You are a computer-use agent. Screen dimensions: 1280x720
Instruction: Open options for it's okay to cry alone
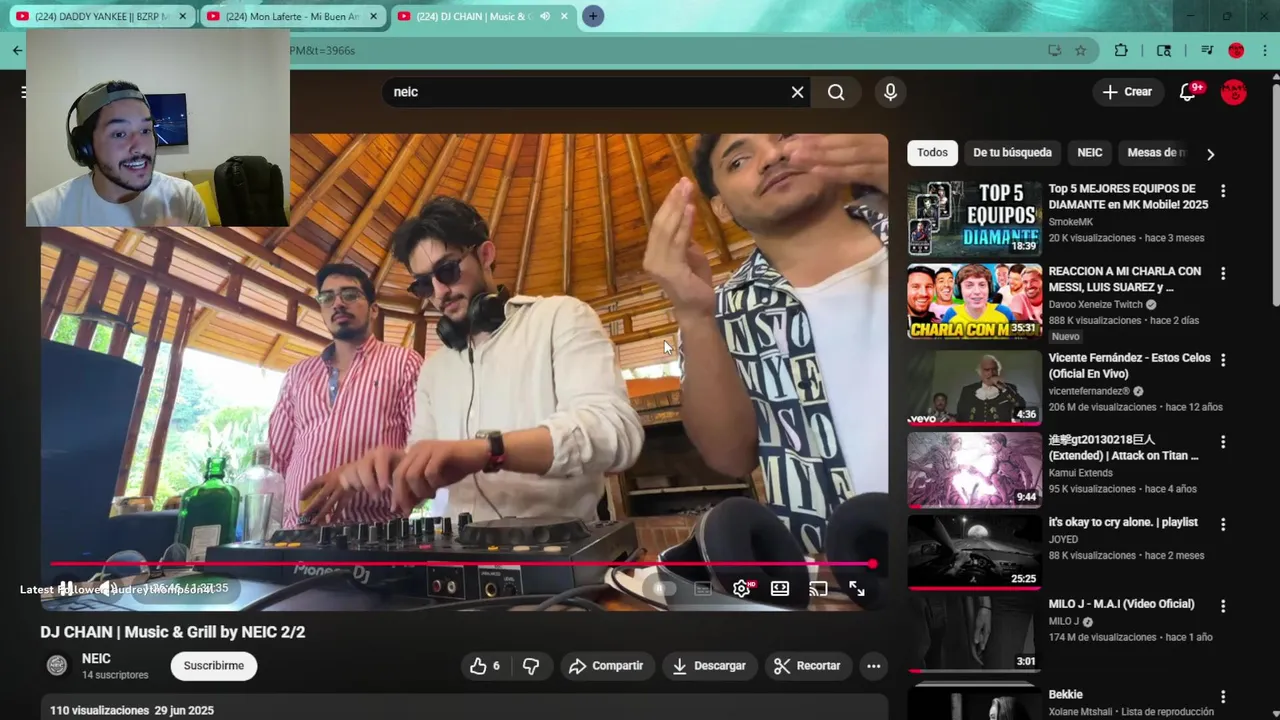pyautogui.click(x=1222, y=524)
